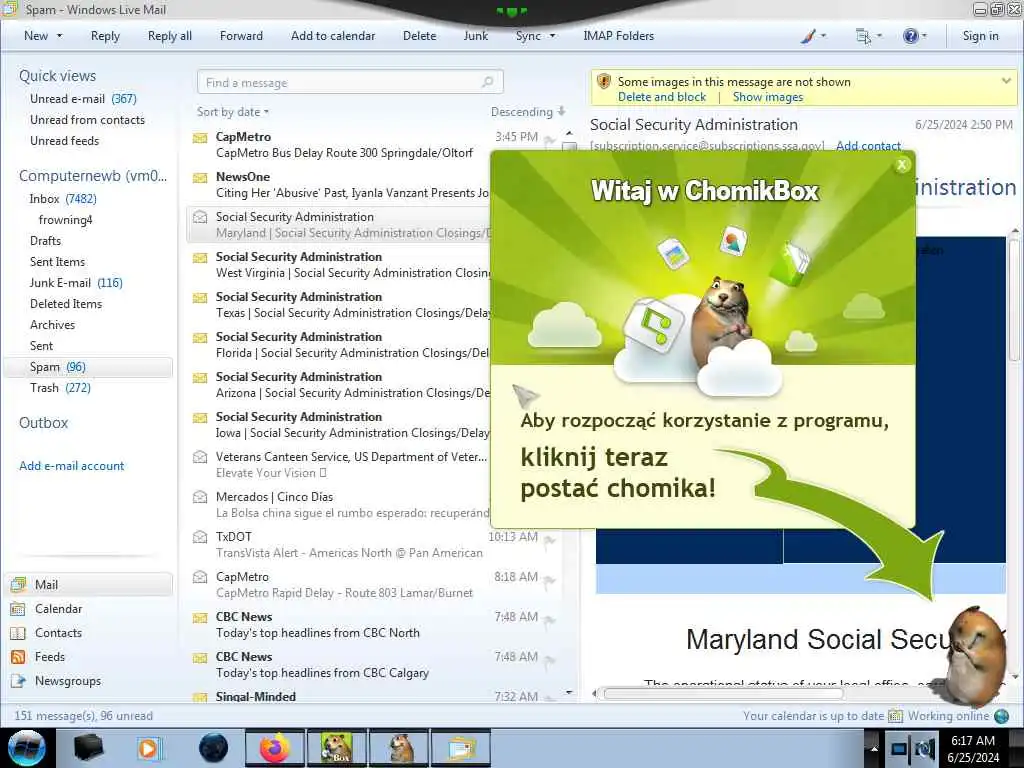Expand the New button dropdown arrow

pyautogui.click(x=59, y=37)
